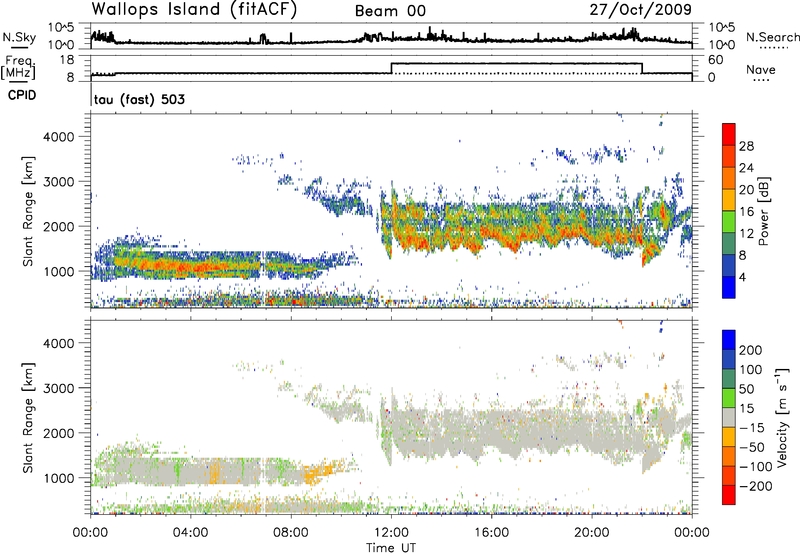Click the 2000 tick label in power panel
800x554 pixels.
58,226
